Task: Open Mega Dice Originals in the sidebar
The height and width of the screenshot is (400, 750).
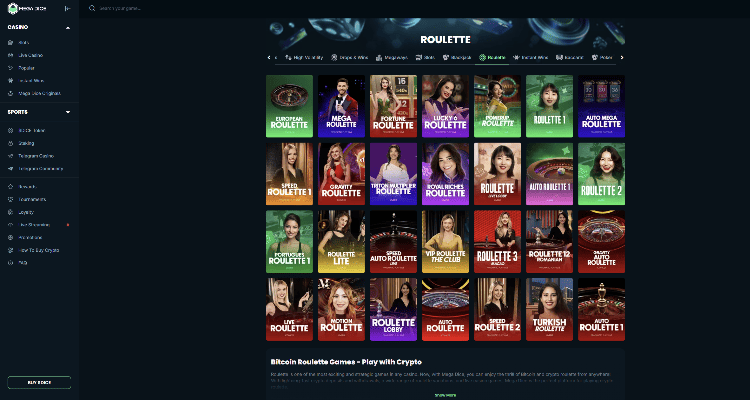Action: pyautogui.click(x=39, y=93)
